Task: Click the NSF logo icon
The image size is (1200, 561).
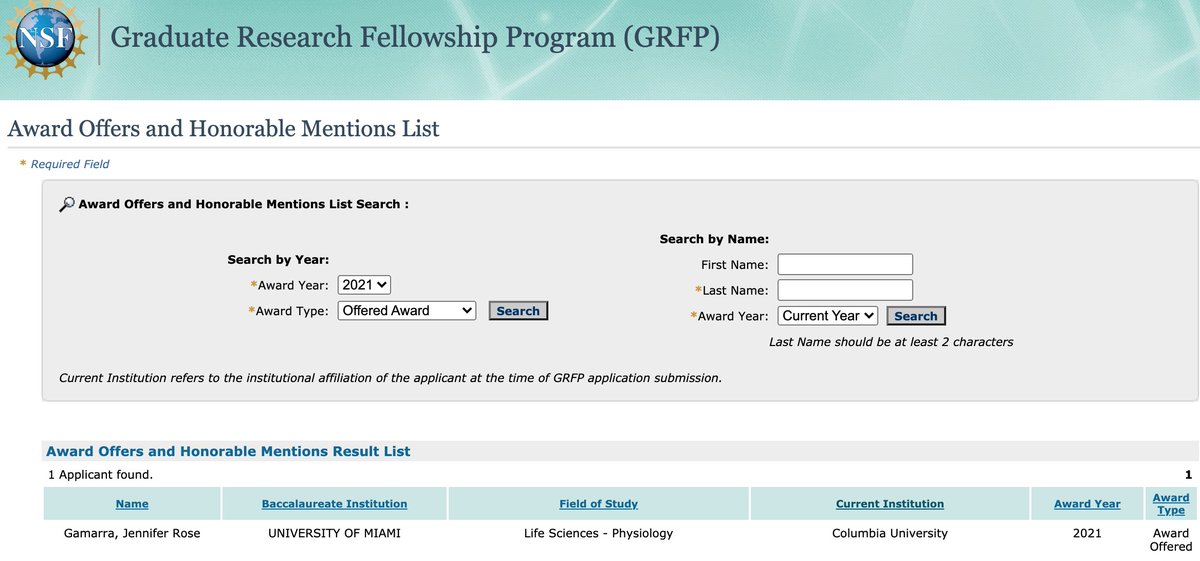Action: (x=46, y=41)
